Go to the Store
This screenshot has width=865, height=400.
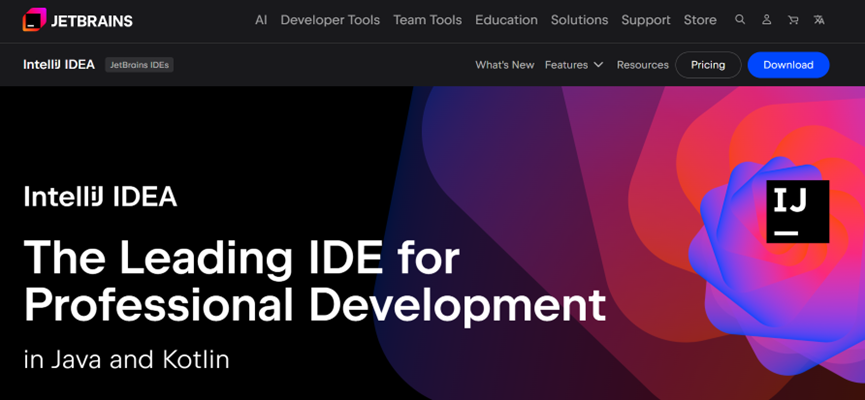[x=700, y=20]
